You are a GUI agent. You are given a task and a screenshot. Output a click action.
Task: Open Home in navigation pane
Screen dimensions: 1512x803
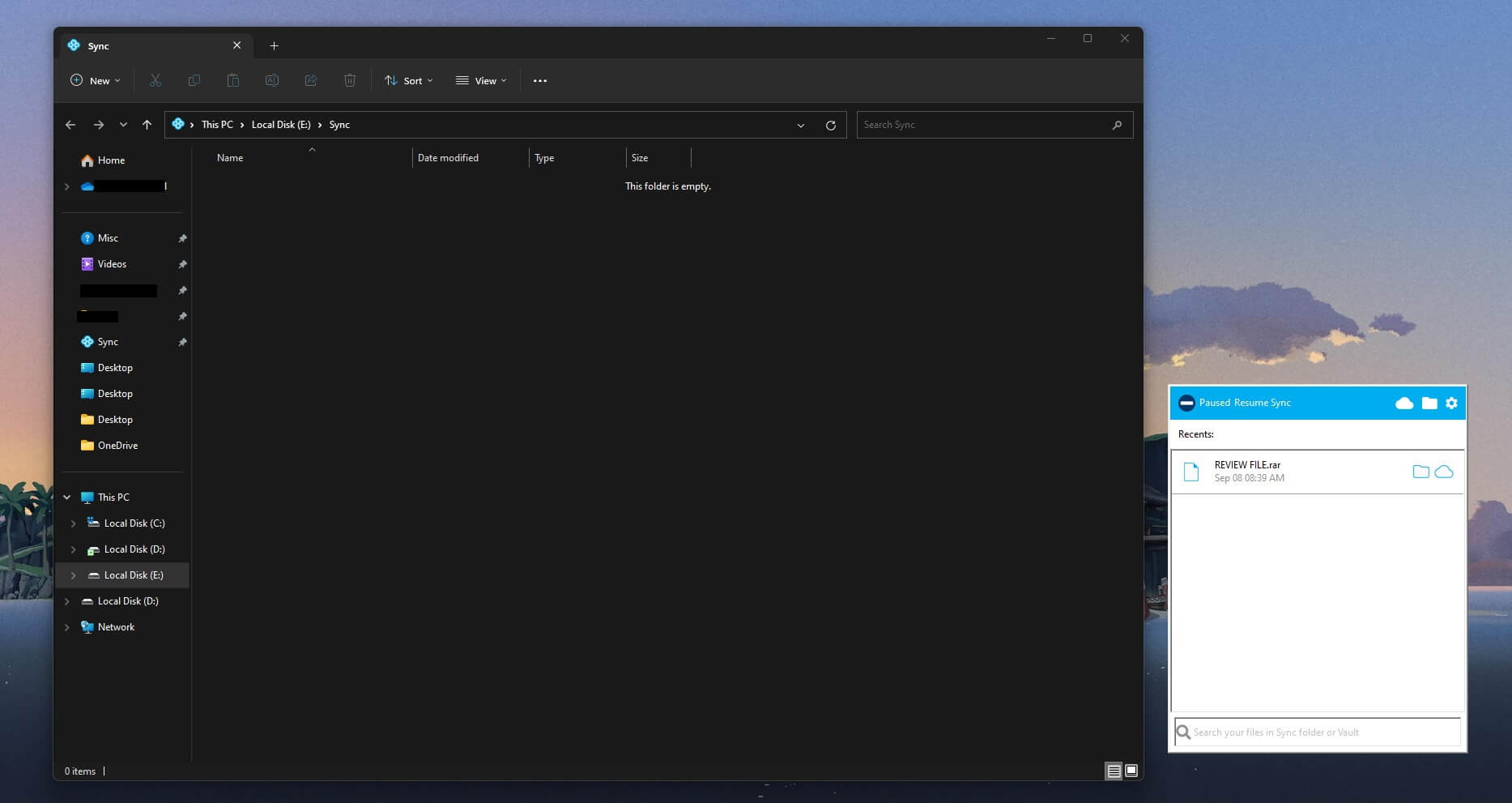pyautogui.click(x=103, y=160)
